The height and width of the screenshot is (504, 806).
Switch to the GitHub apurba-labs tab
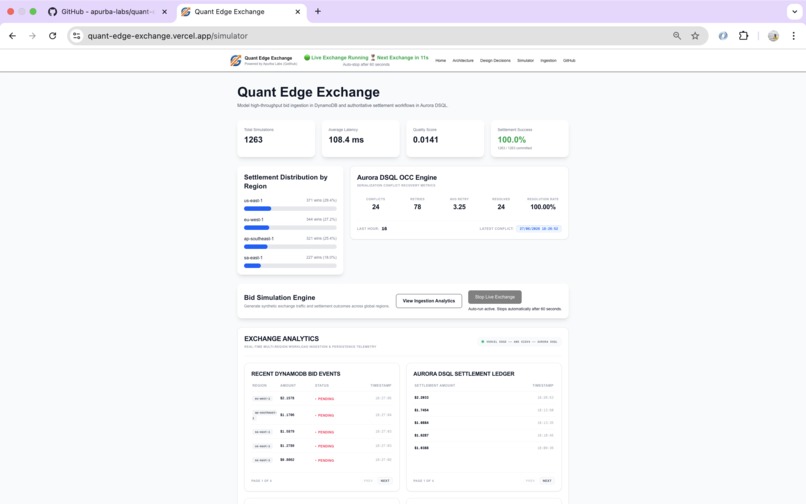(109, 12)
